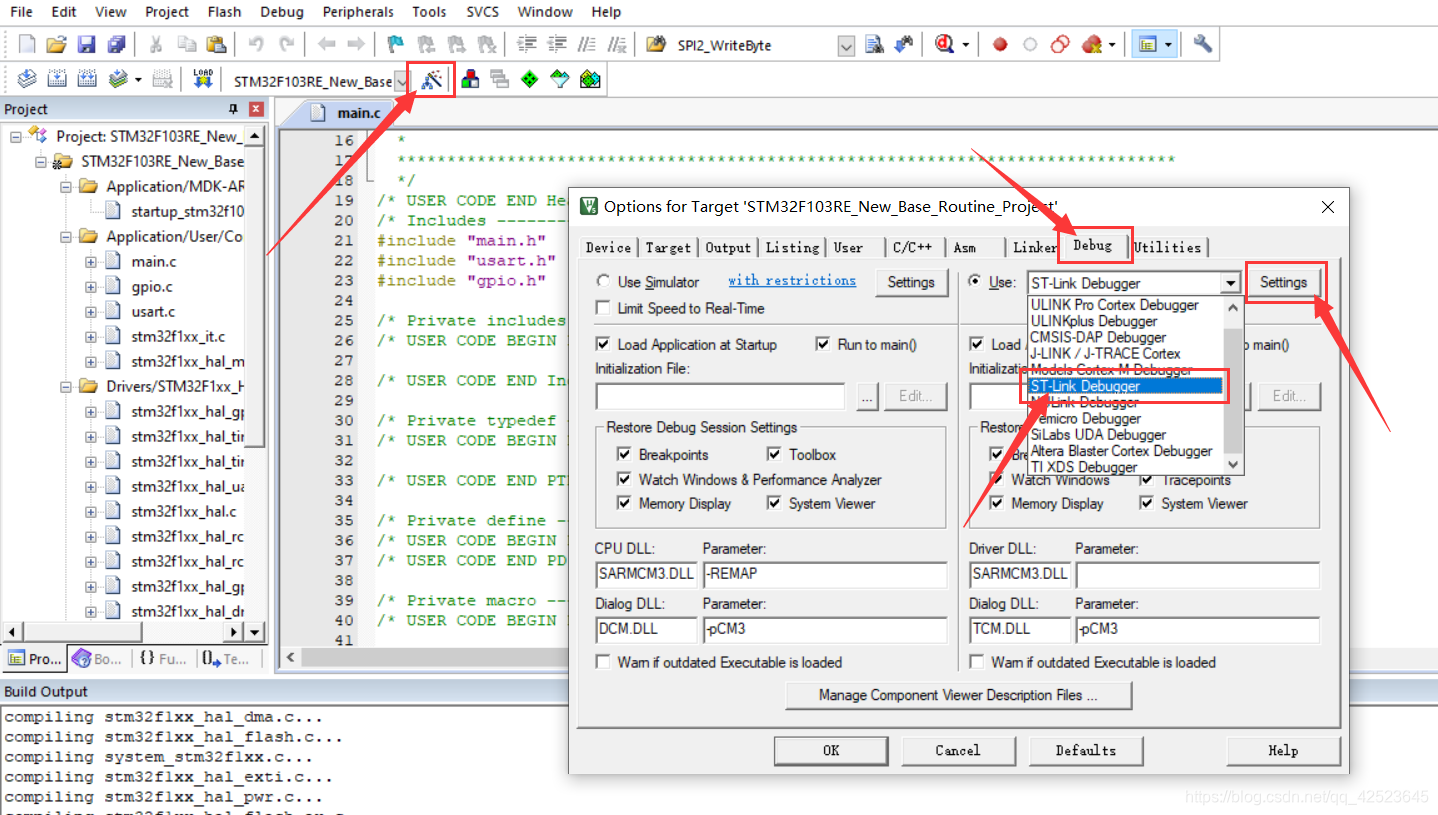
Task: Expand main.c in project tree
Action: pos(91,261)
